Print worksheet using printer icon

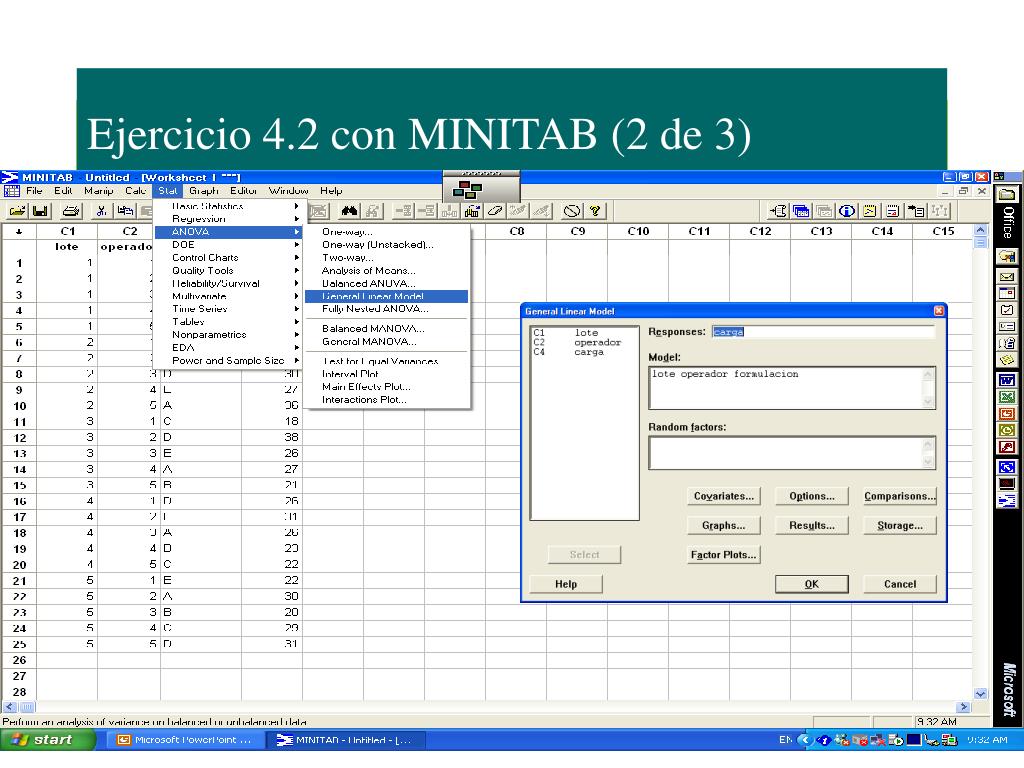71,211
